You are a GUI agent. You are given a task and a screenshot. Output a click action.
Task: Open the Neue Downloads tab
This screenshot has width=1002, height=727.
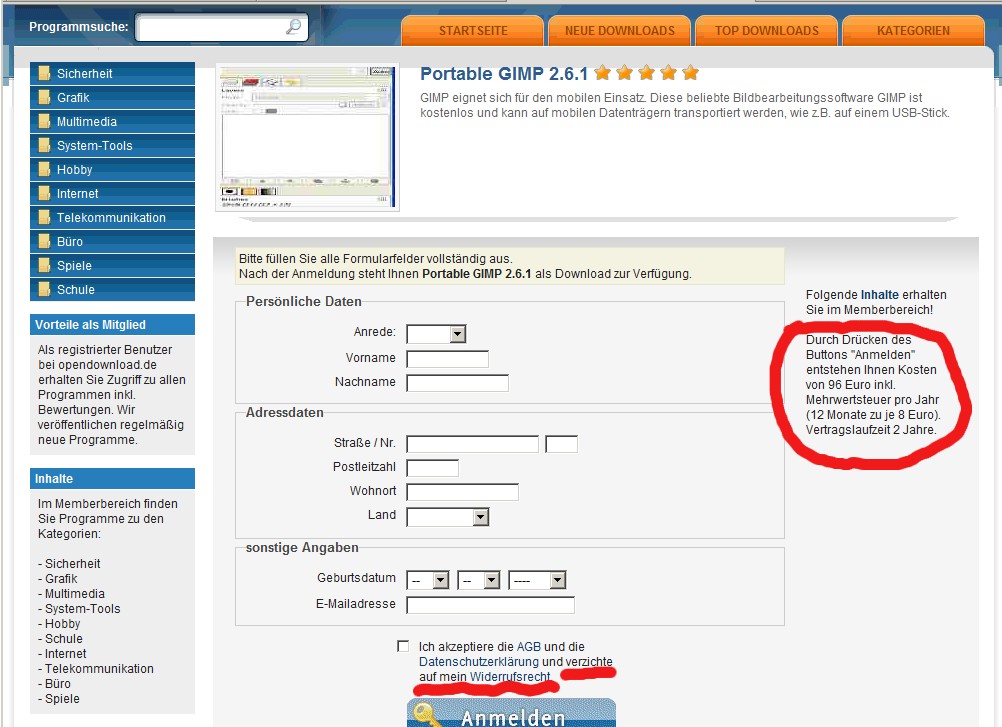coord(620,31)
